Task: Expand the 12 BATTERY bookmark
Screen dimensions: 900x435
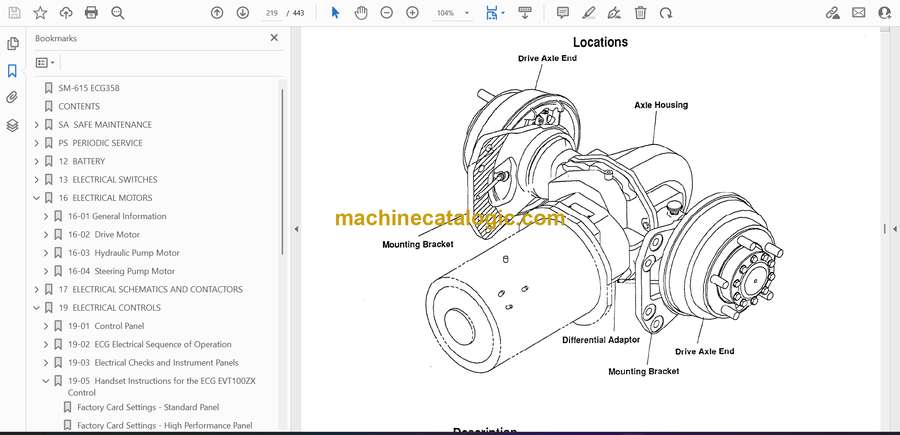Action: pos(37,161)
